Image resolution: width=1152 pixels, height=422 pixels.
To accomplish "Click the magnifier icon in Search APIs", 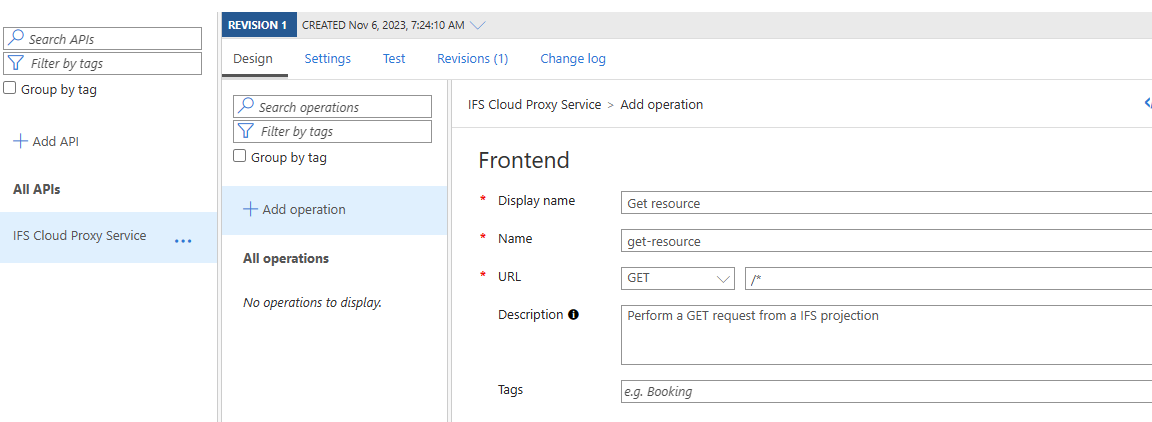I will [x=16, y=39].
